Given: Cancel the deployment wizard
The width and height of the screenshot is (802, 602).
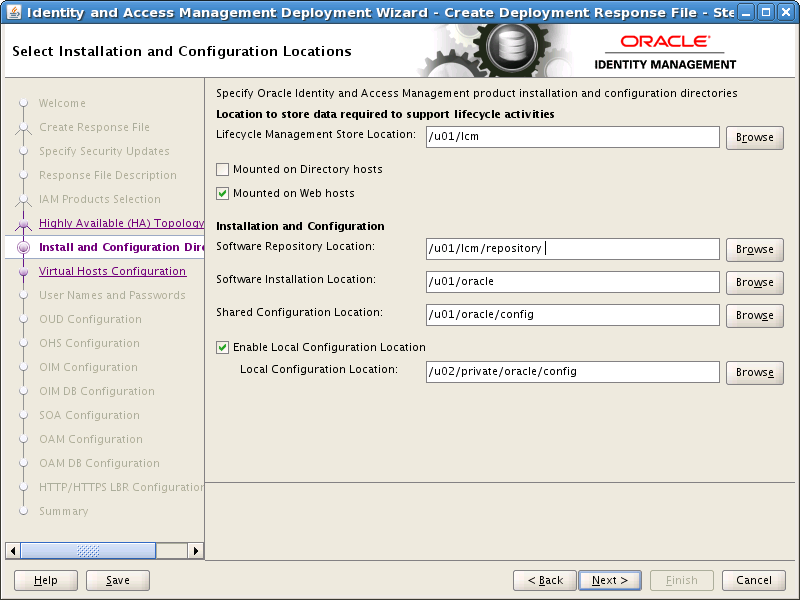Looking at the screenshot, I should (x=753, y=581).
